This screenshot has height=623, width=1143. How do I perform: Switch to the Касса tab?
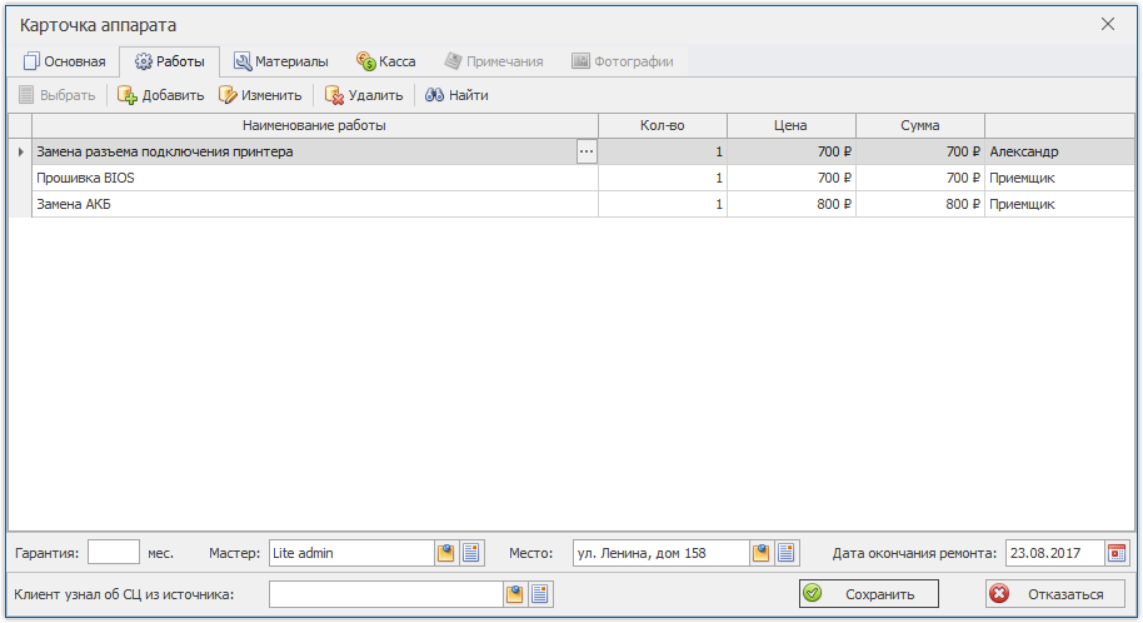coord(386,61)
